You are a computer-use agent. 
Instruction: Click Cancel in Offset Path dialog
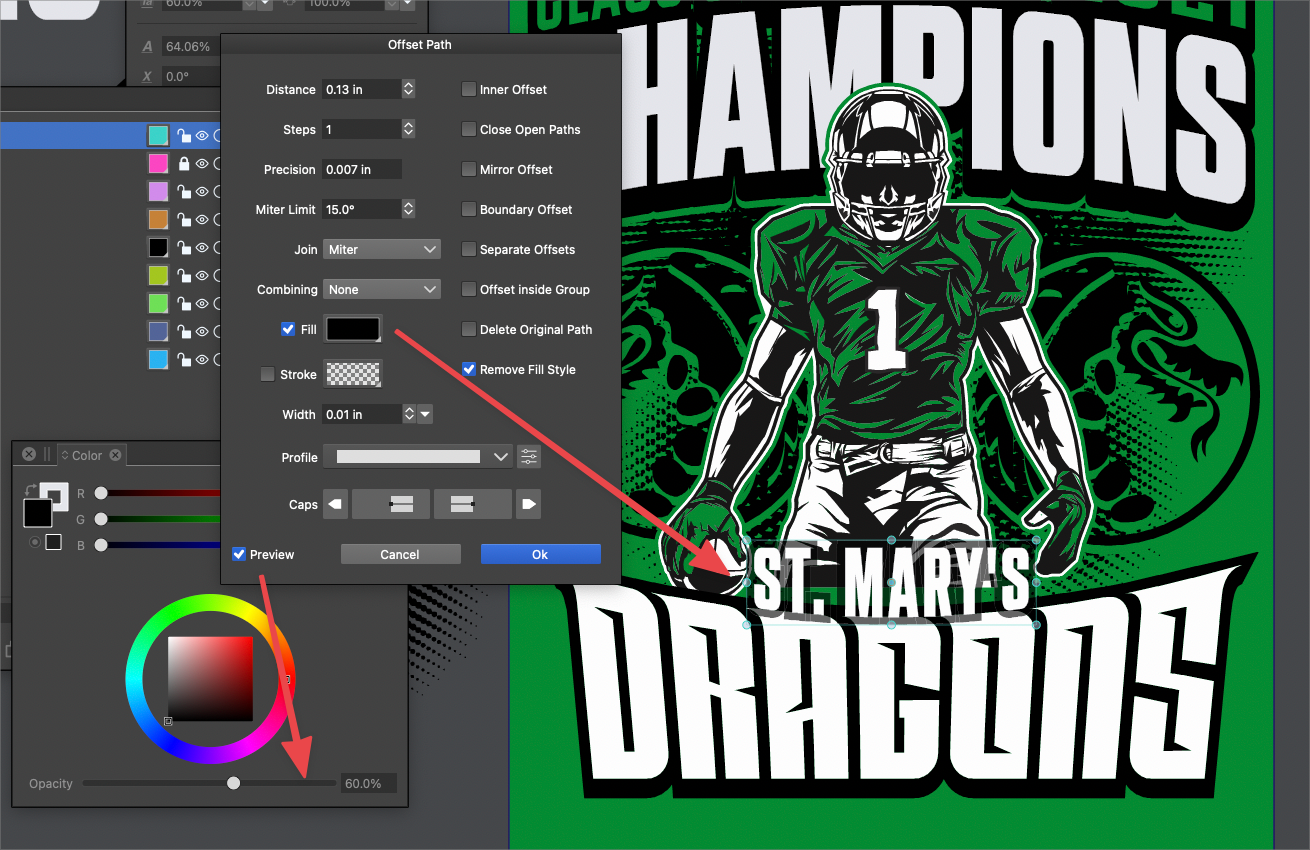[x=400, y=554]
